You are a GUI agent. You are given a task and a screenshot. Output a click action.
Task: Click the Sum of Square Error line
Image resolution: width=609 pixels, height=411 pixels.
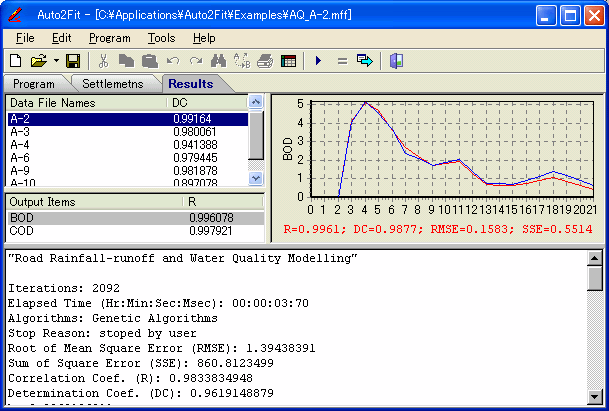(x=141, y=363)
